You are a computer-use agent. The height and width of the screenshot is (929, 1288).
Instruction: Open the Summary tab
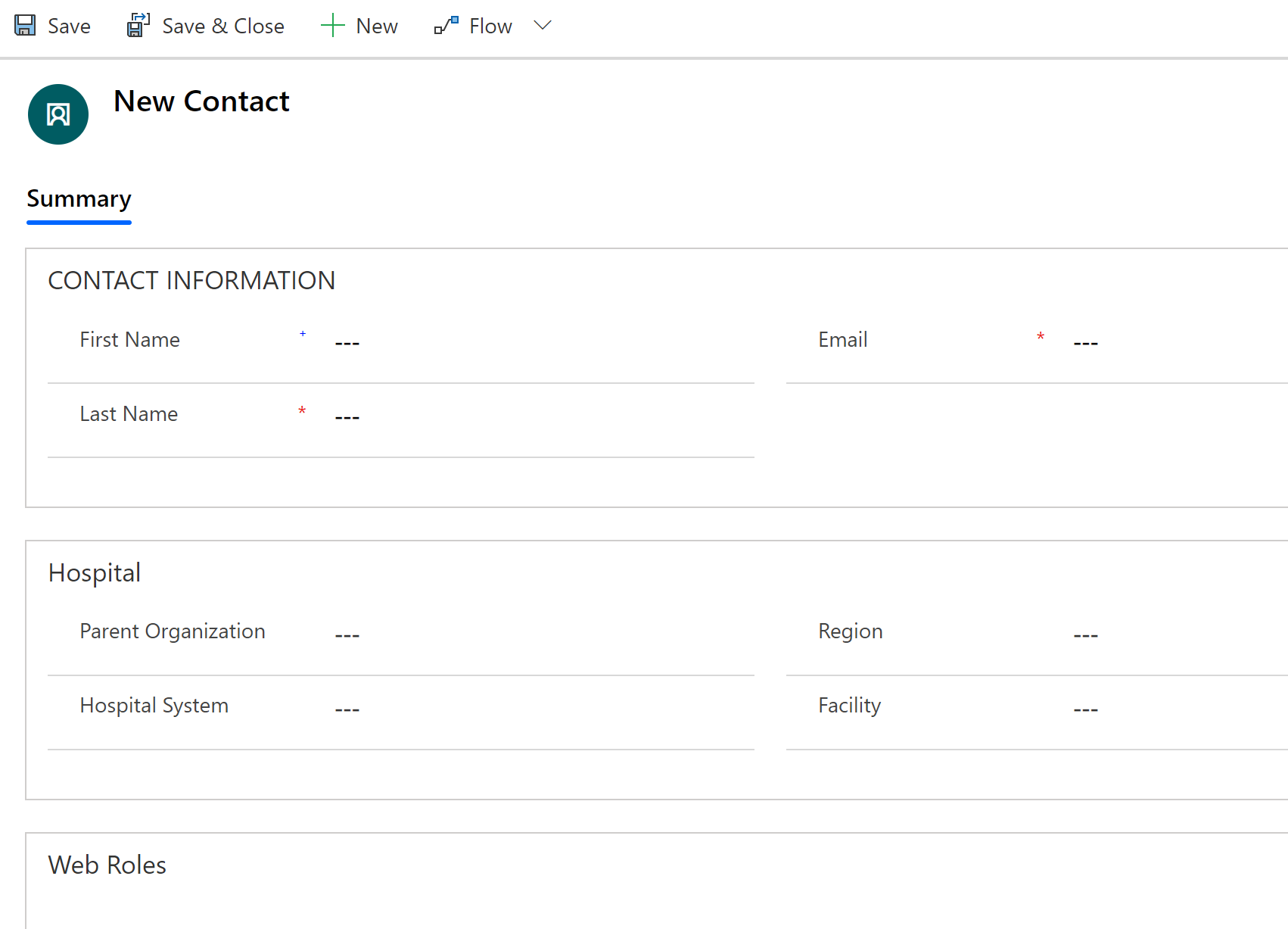[79, 199]
